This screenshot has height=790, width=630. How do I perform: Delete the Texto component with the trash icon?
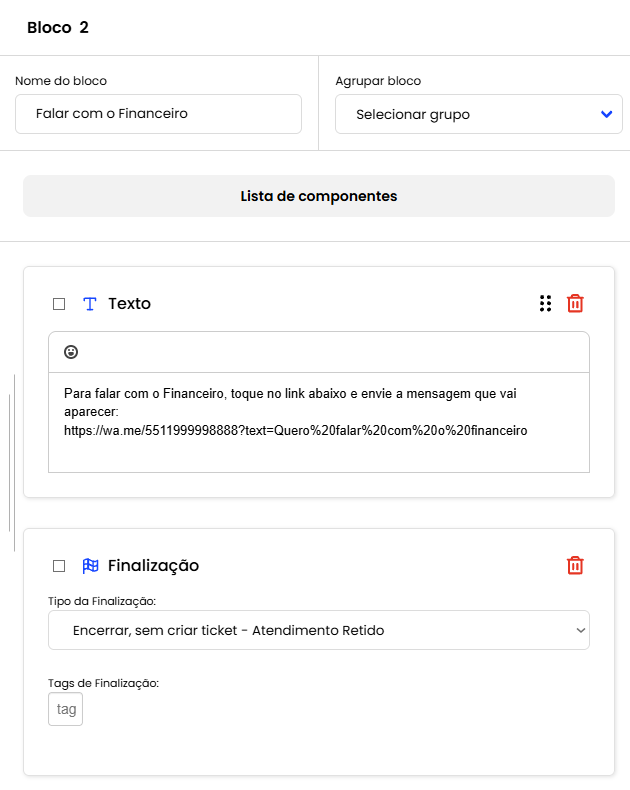[x=575, y=304]
